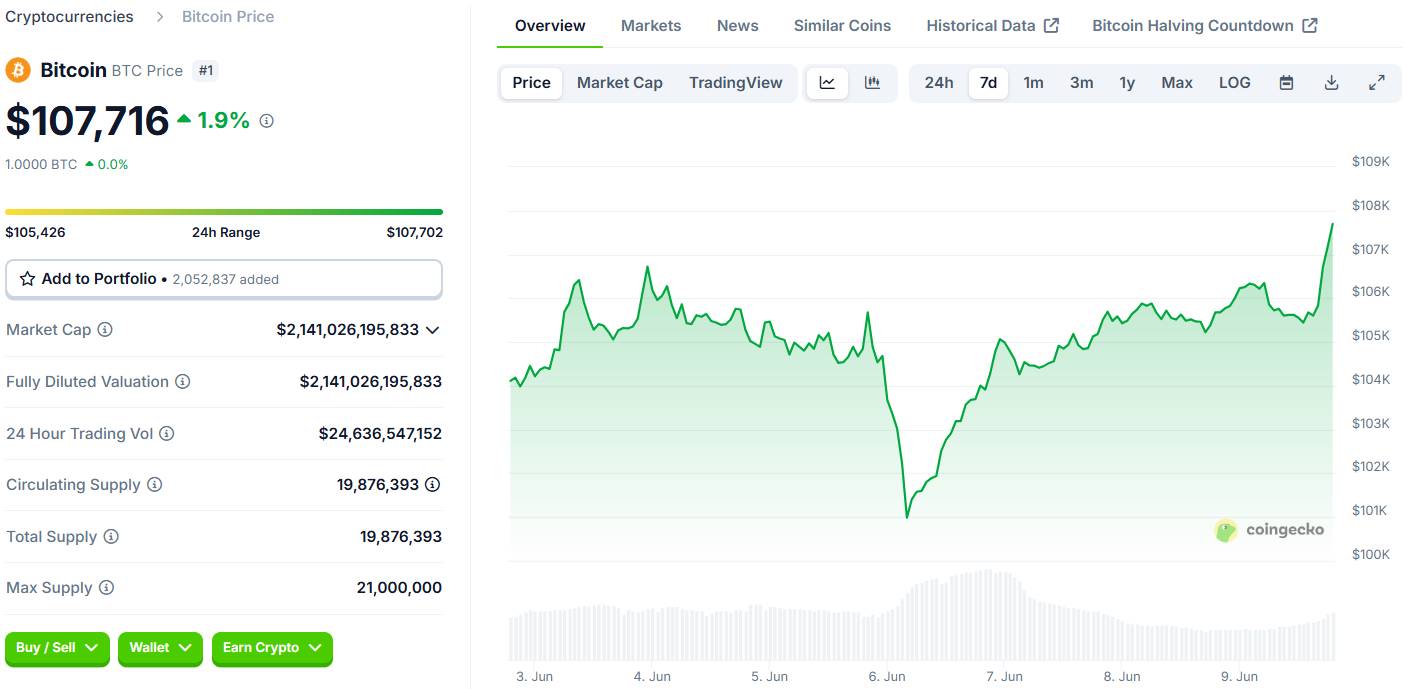Switch to line chart view icon
Viewport: 1405px width, 689px height.
[x=828, y=83]
